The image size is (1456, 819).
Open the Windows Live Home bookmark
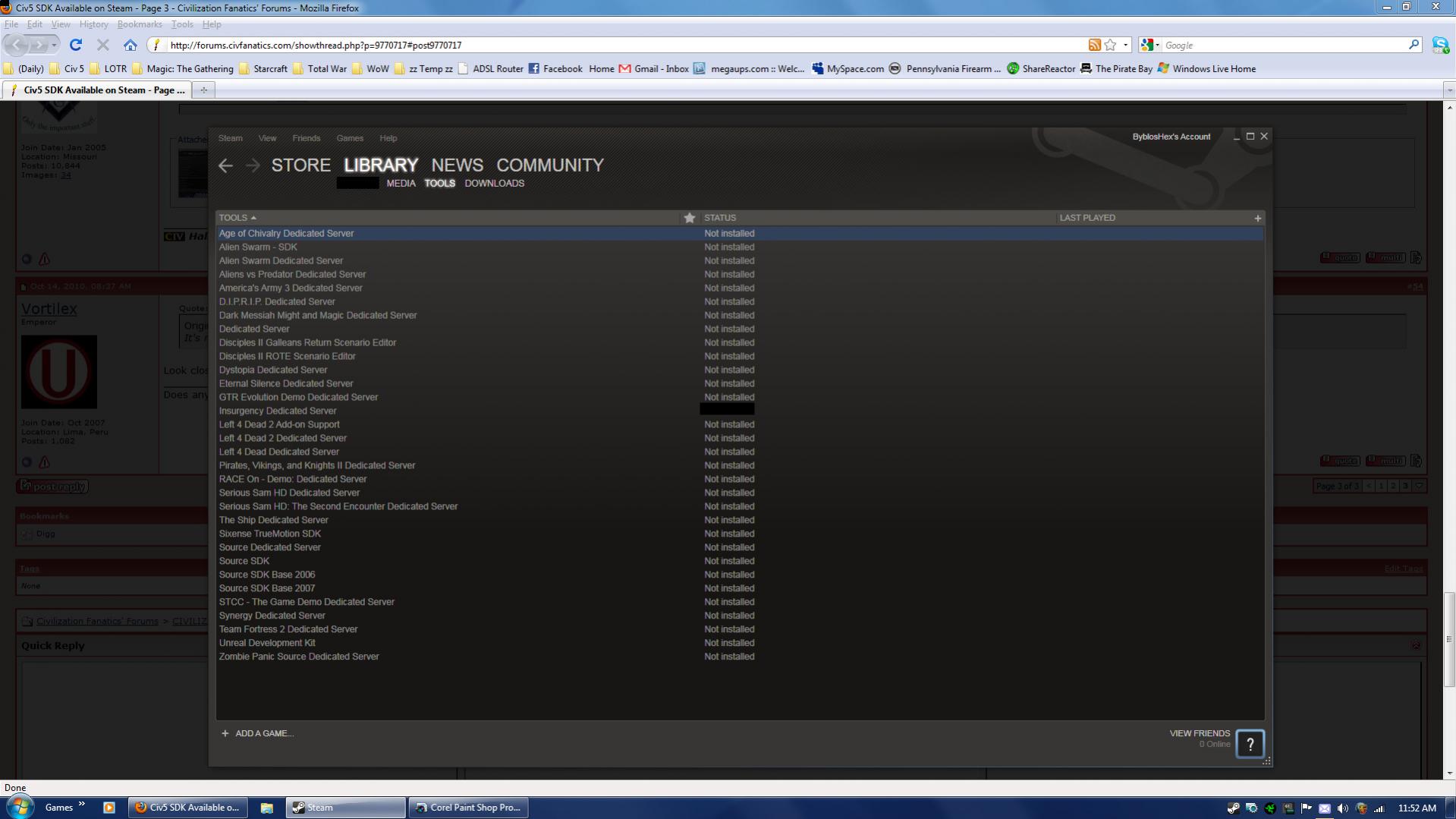pos(1206,68)
